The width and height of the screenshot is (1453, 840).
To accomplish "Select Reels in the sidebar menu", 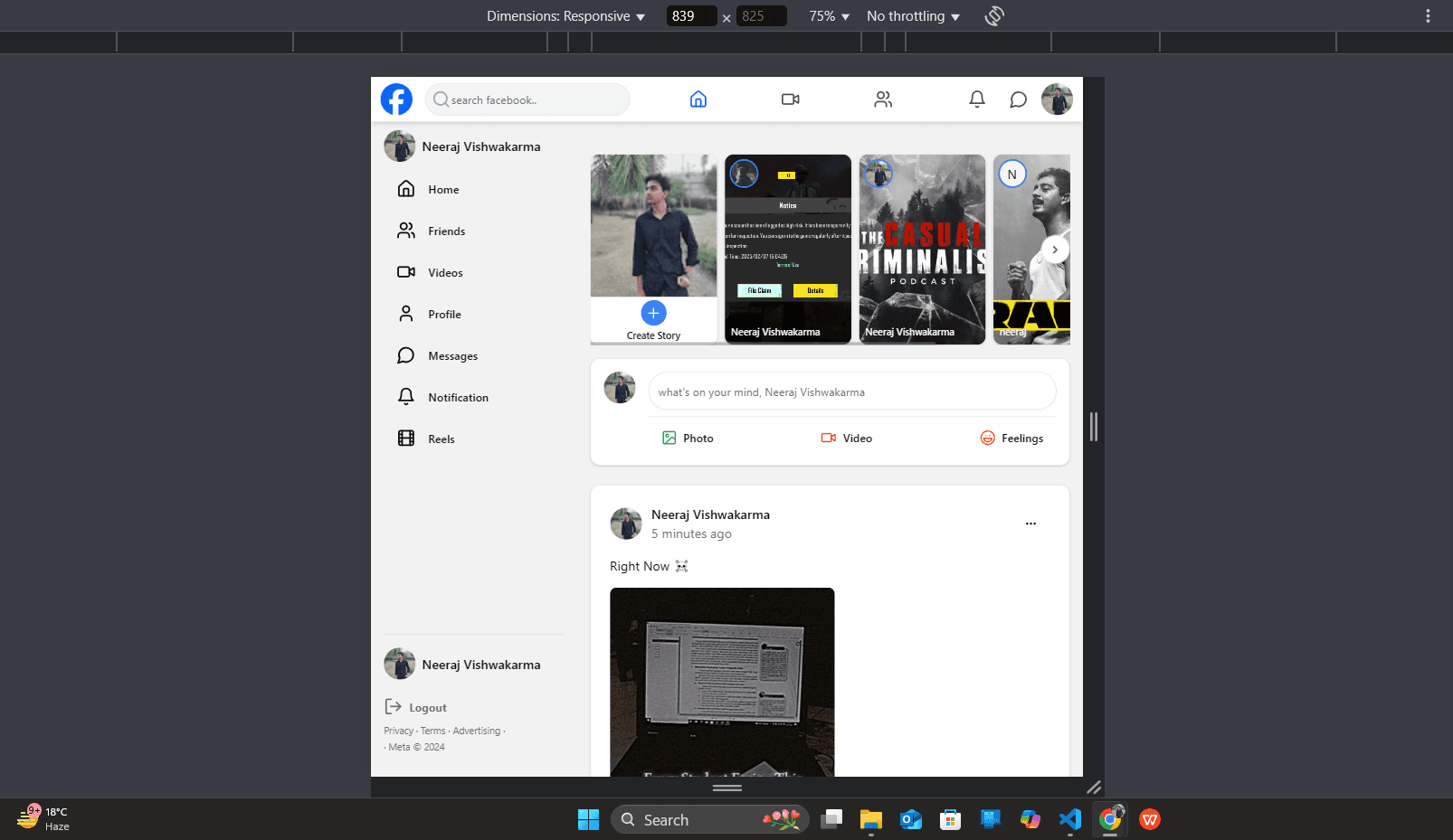I will coord(442,439).
